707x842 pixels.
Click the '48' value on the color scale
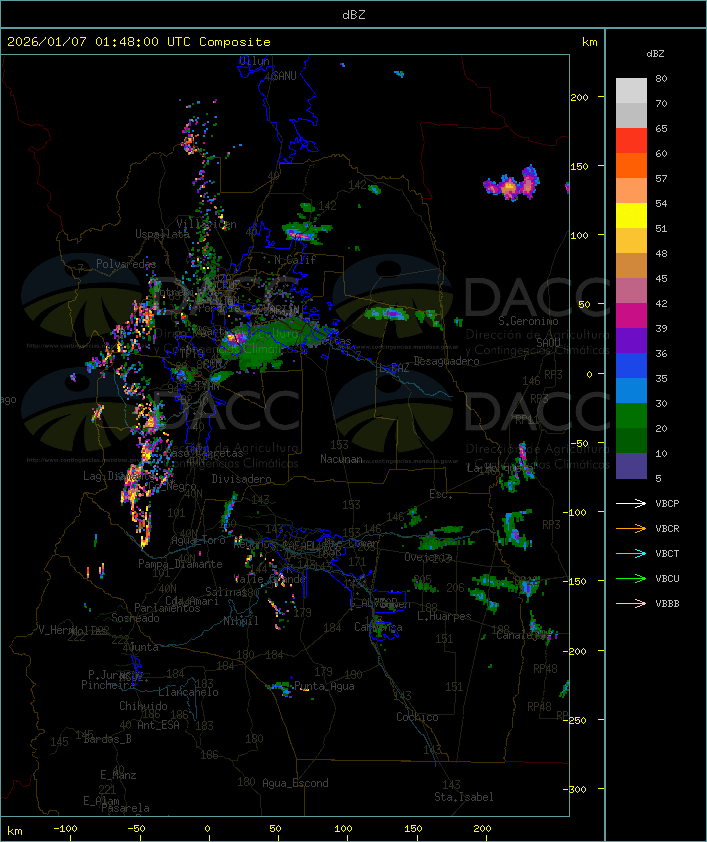point(661,253)
